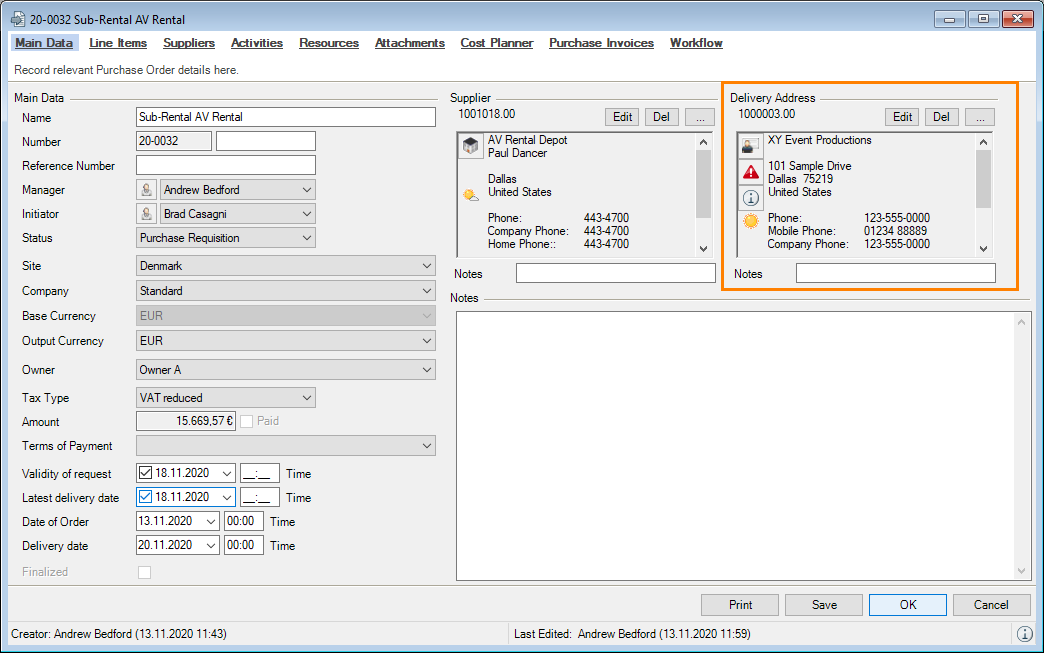Click Edit button in Supplier section
This screenshot has height=653, width=1044.
point(622,117)
